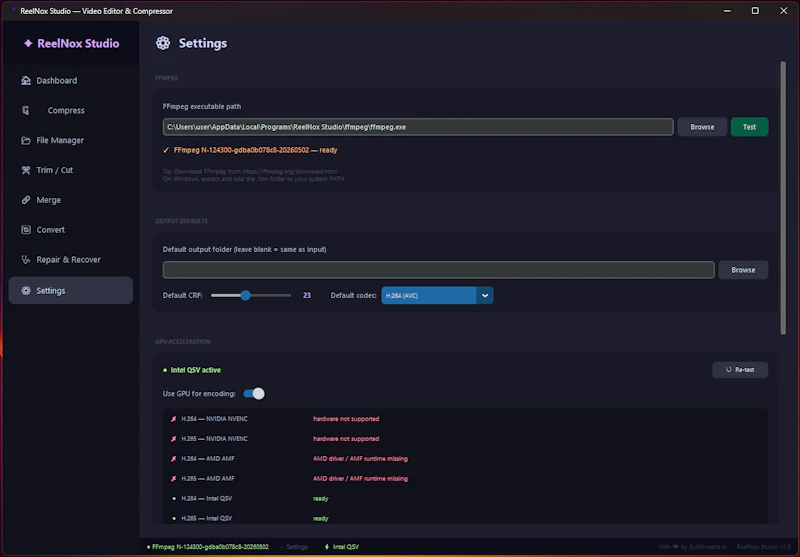Image resolution: width=800 pixels, height=557 pixels.
Task: Click the settings page vertical scrollbar
Action: click(783, 198)
